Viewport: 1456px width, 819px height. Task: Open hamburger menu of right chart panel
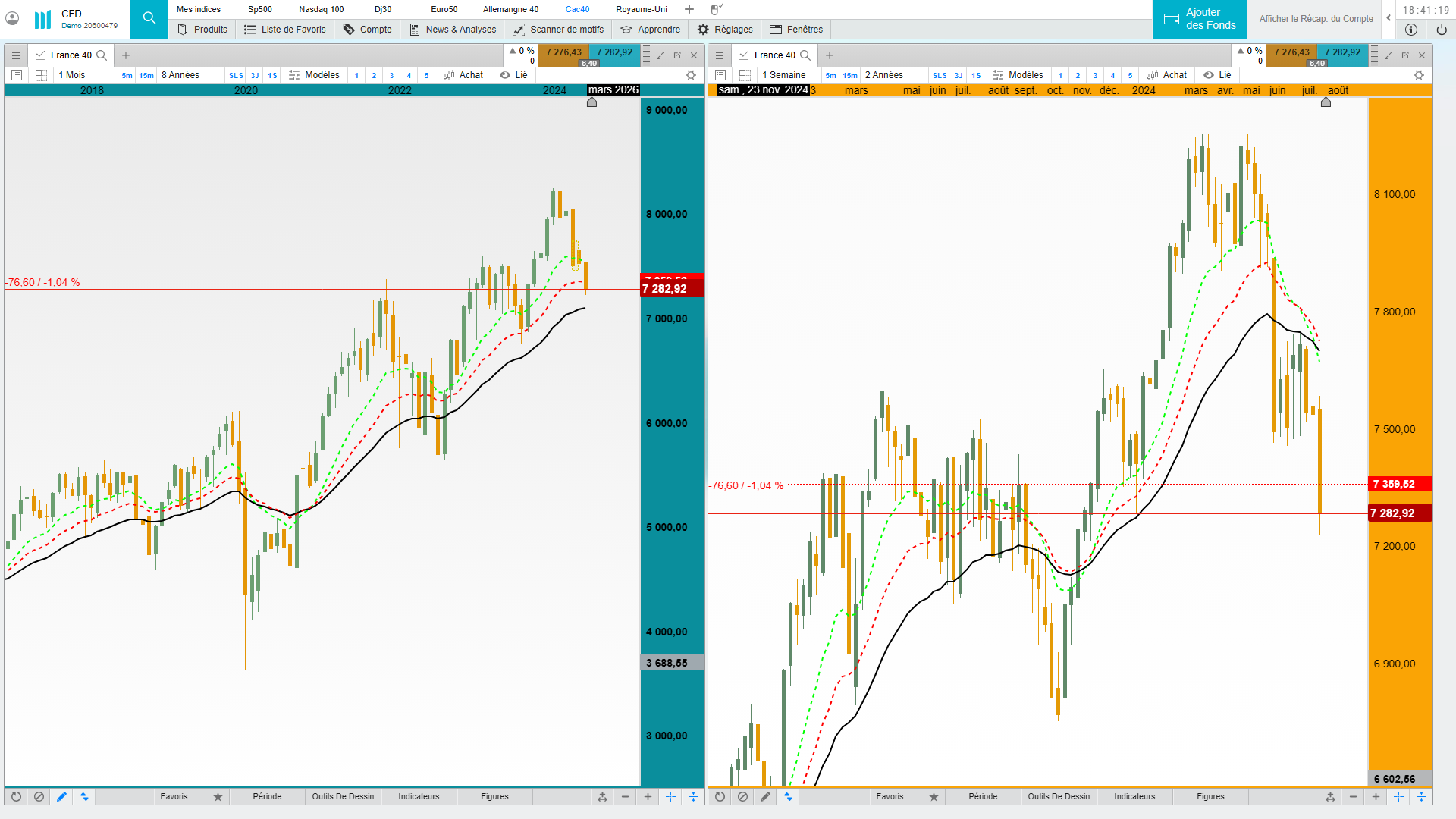pos(720,55)
